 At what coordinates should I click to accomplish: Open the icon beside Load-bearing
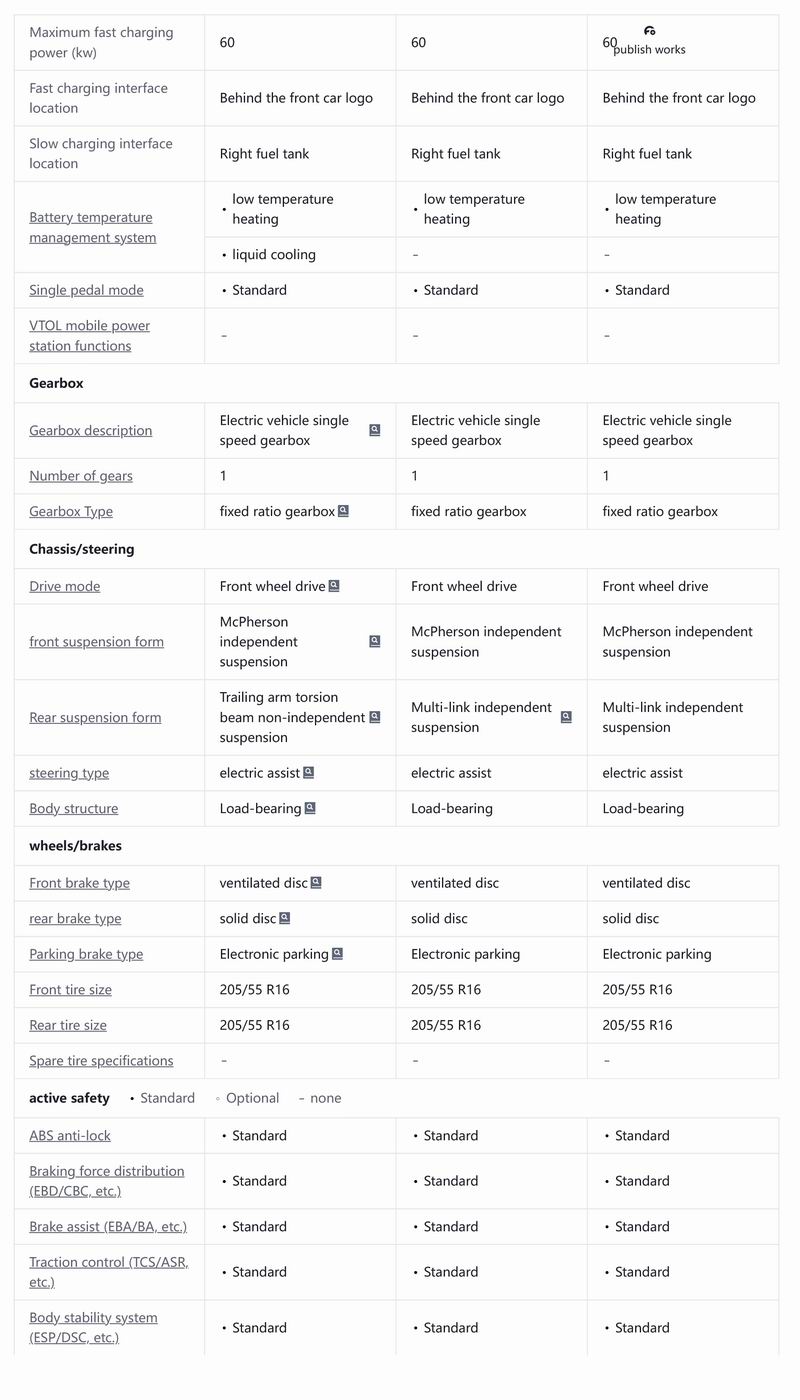click(x=310, y=808)
